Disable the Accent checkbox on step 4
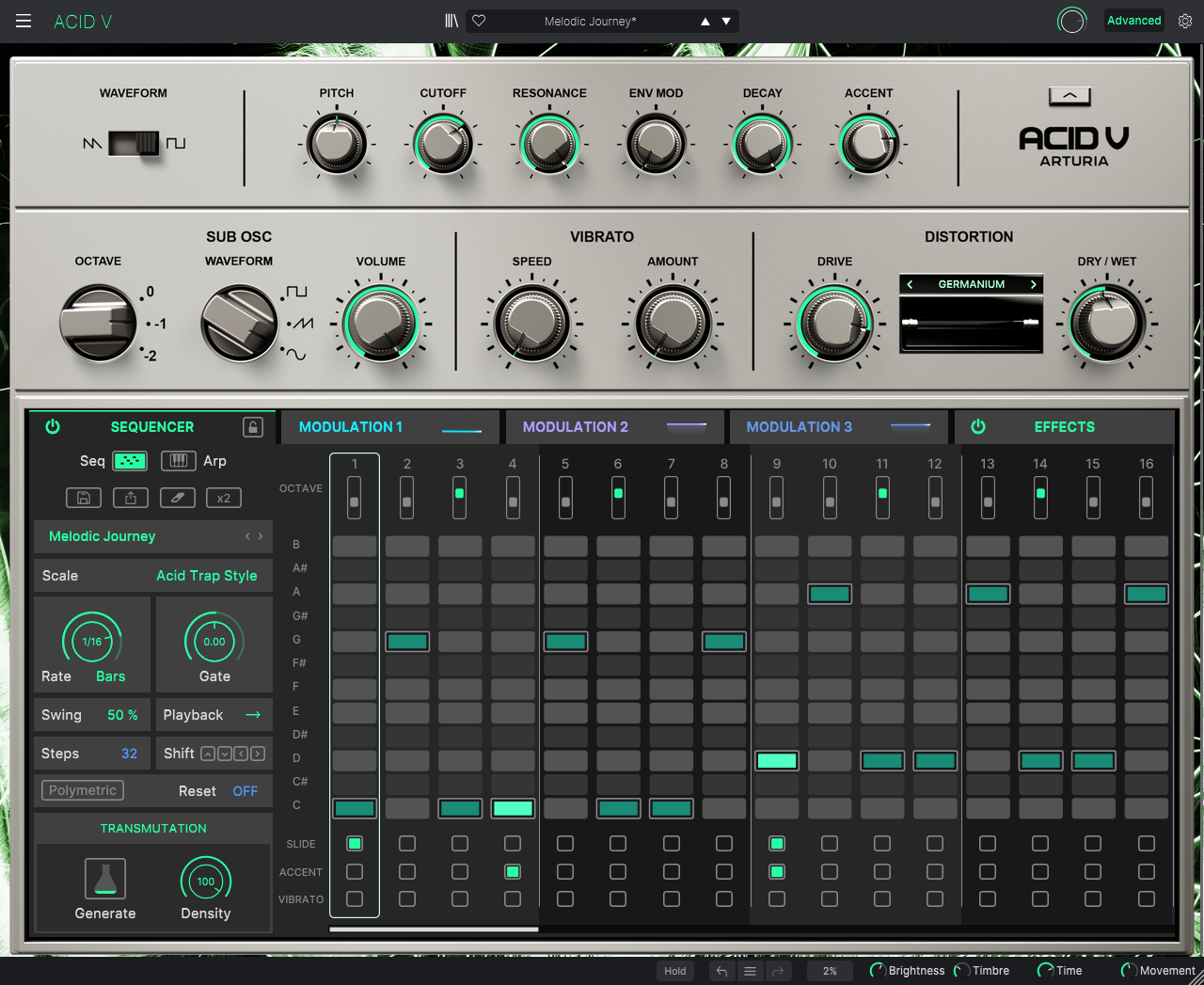 coord(513,872)
